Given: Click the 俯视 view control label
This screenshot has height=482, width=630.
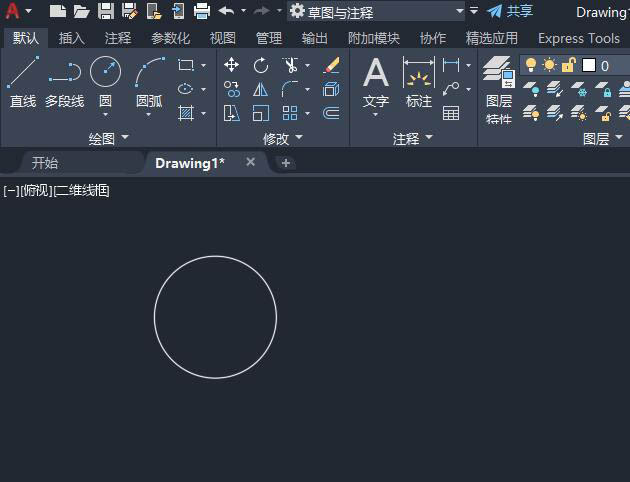Looking at the screenshot, I should [36, 191].
